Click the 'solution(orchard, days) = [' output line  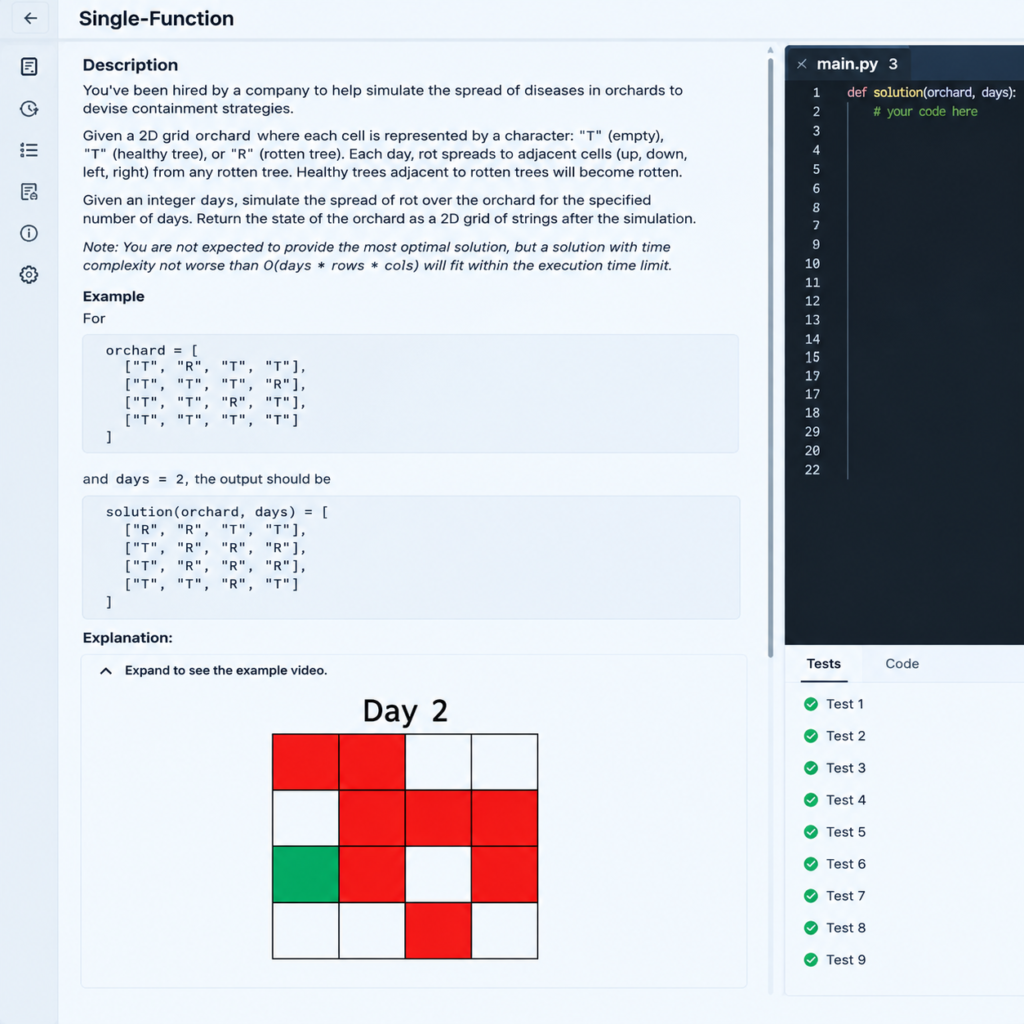217,512
